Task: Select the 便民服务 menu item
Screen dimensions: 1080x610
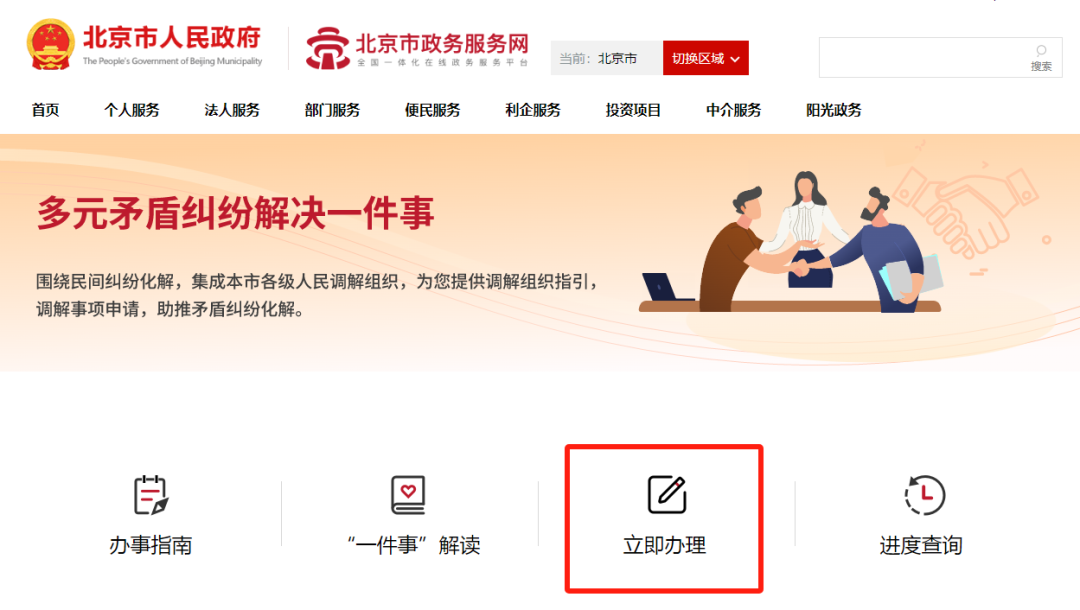Action: 433,110
